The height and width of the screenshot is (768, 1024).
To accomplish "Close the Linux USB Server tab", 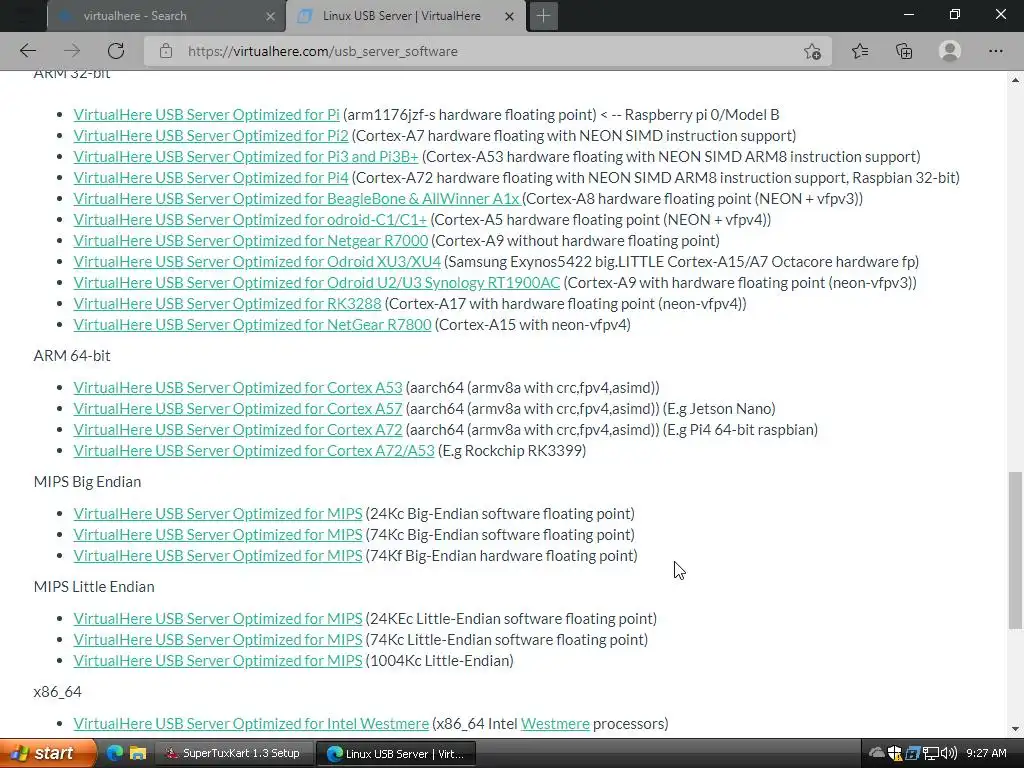I will 509,16.
